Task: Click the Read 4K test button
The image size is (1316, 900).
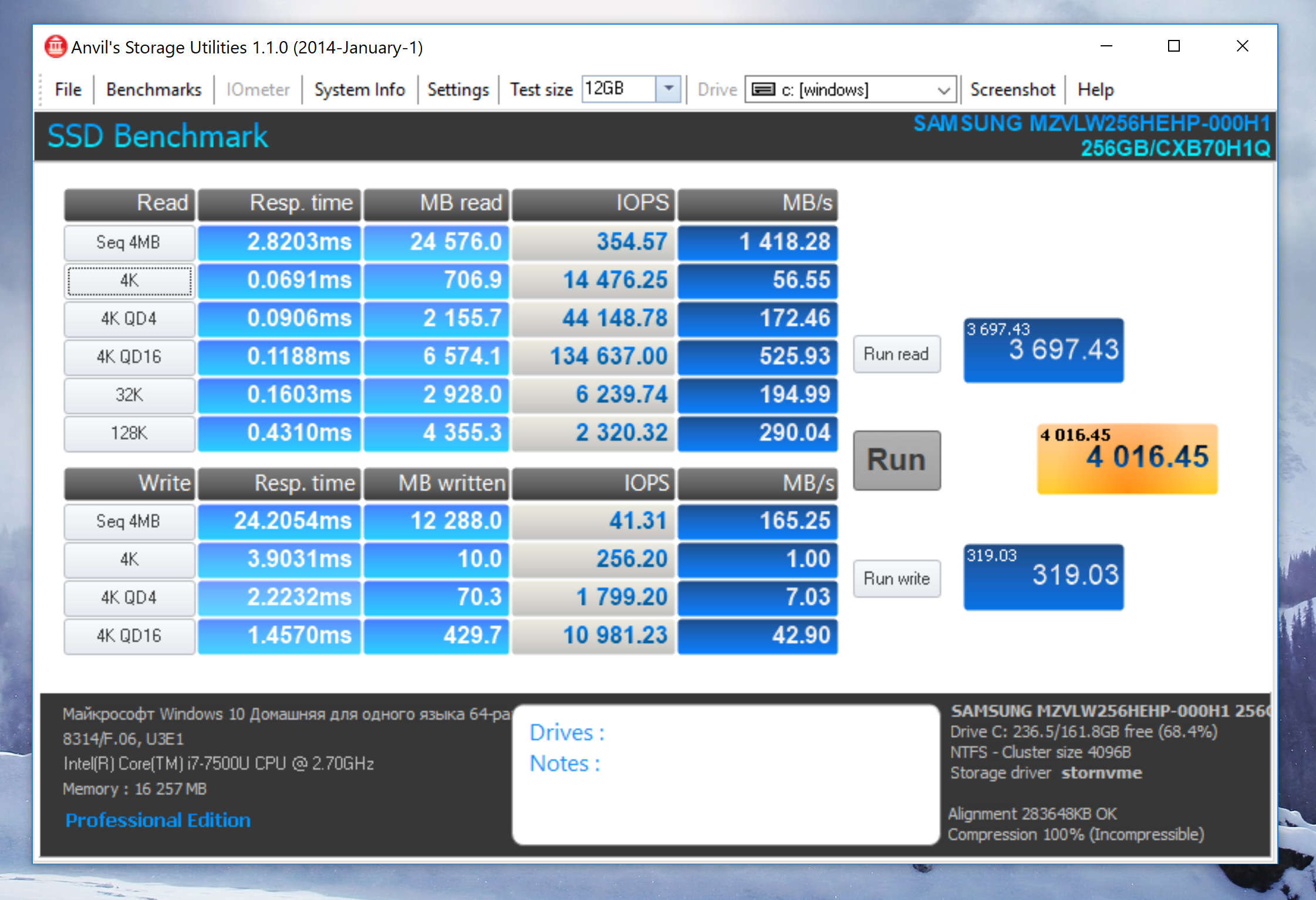Action: pyautogui.click(x=129, y=281)
